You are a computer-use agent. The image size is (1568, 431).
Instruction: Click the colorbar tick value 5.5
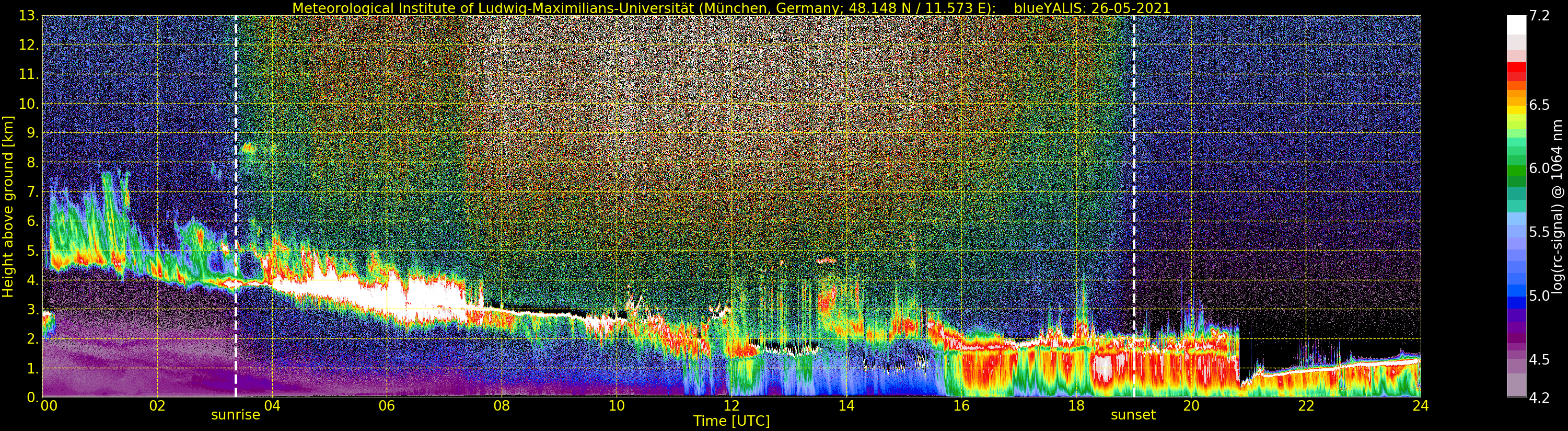1539,232
